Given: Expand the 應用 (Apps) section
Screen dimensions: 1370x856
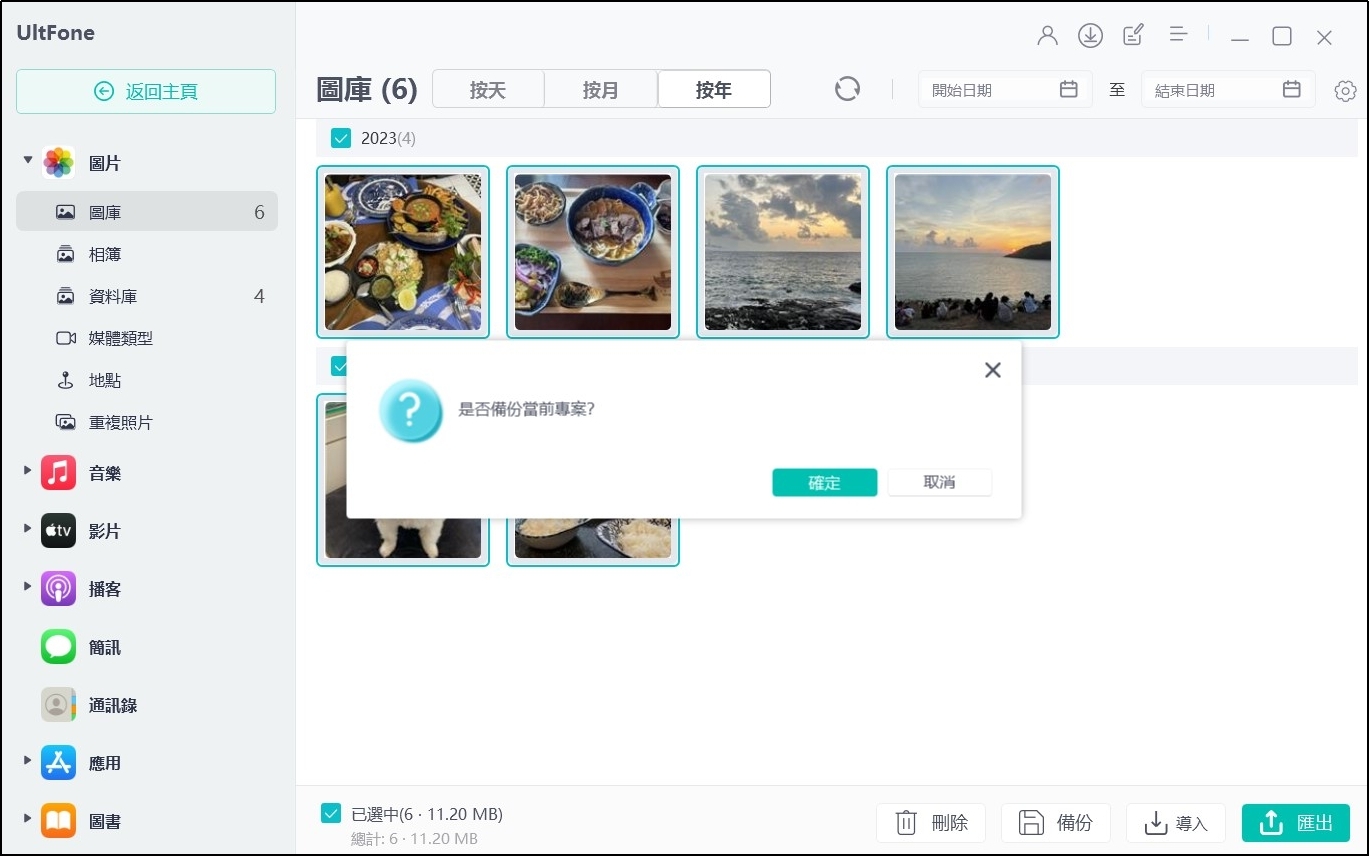Looking at the screenshot, I should pyautogui.click(x=25, y=762).
